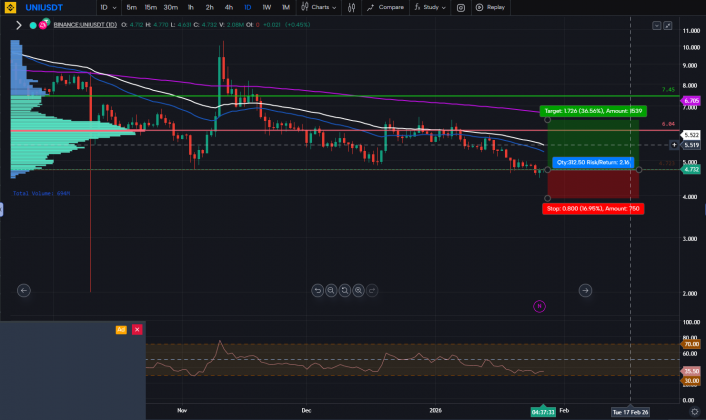706x420 pixels.
Task: Click the zoom out magnifier icon
Action: pyautogui.click(x=331, y=291)
